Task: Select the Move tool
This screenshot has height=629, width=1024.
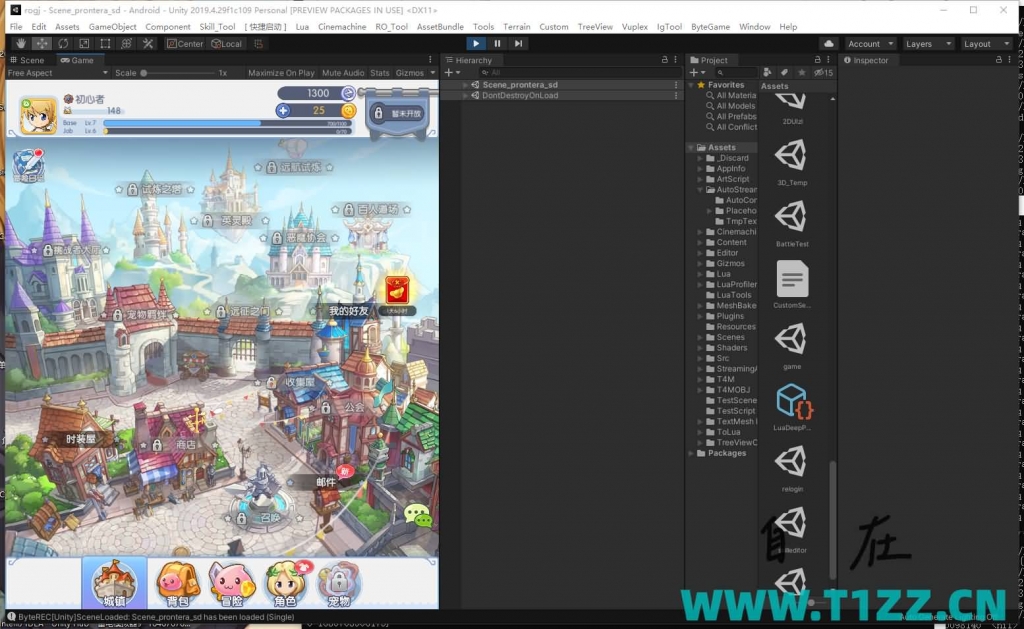Action: pyautogui.click(x=42, y=44)
